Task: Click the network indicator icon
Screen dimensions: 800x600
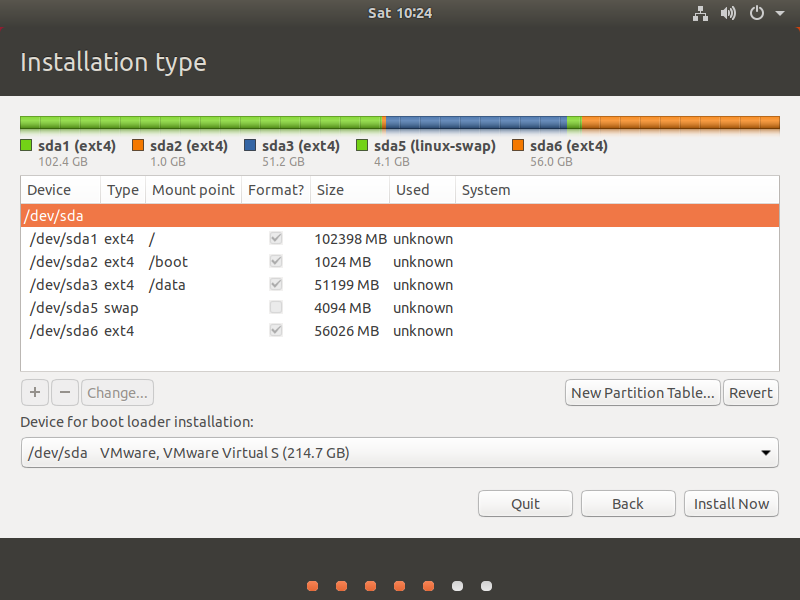Action: (700, 13)
